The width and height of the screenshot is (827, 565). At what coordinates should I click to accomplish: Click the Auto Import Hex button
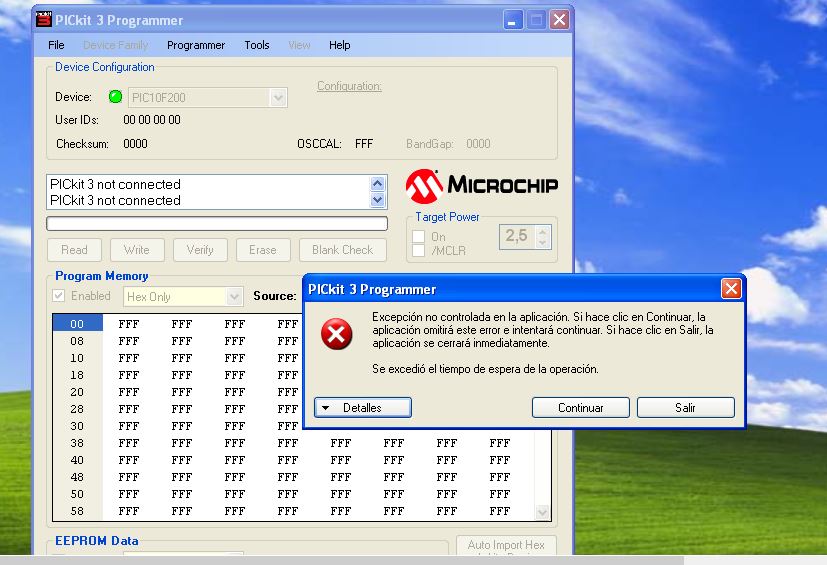[x=506, y=545]
